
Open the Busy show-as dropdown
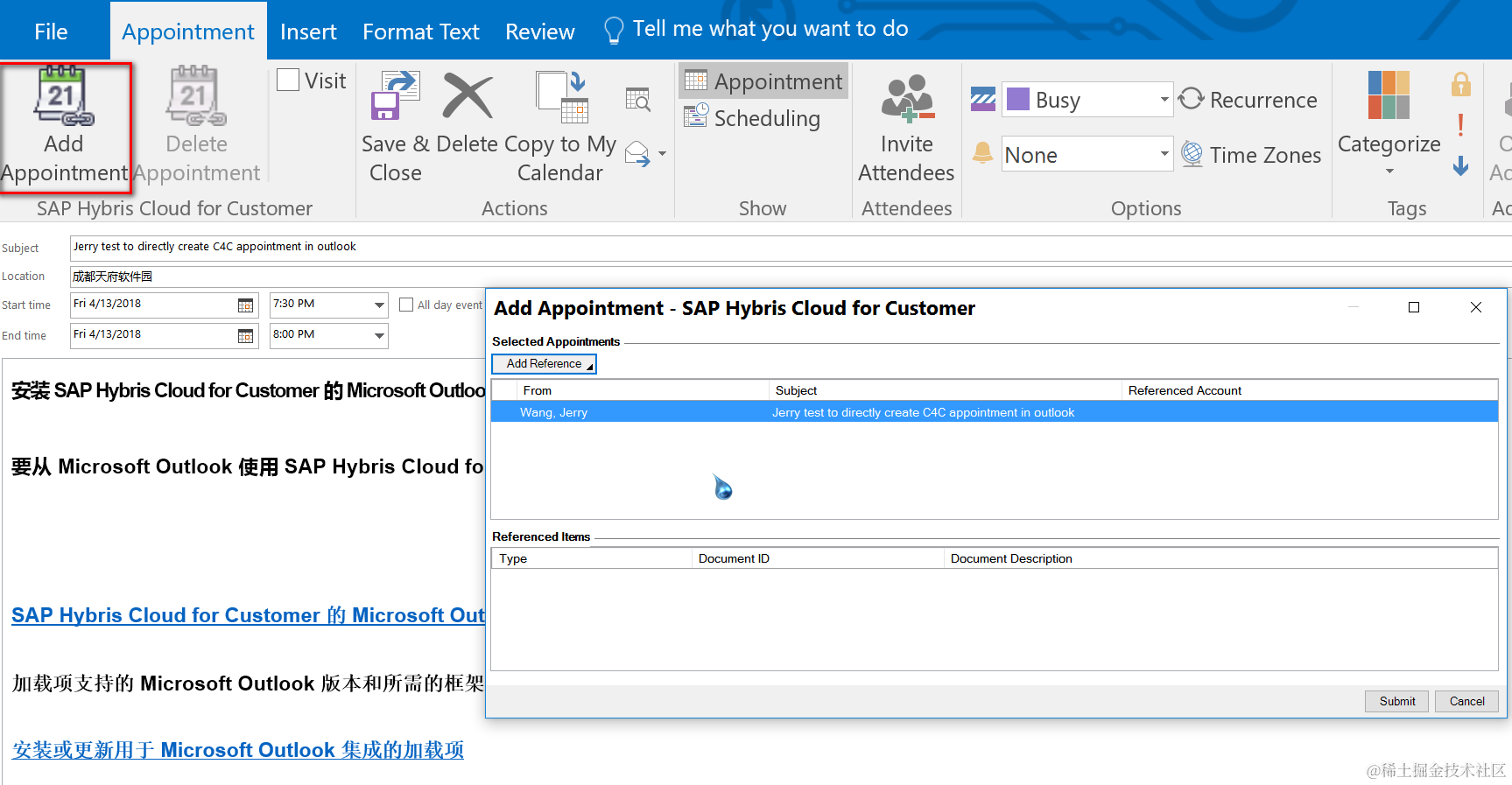(1164, 100)
